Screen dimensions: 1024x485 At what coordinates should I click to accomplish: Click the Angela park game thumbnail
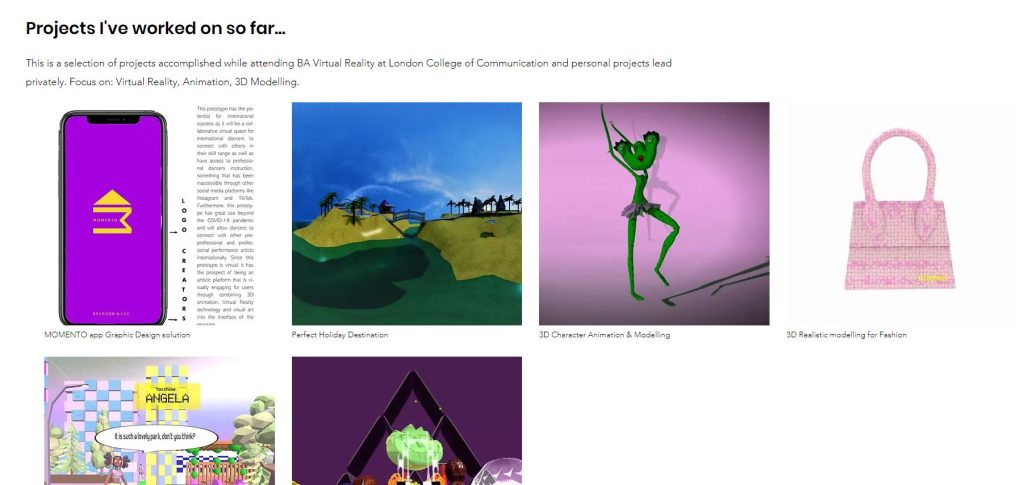point(159,420)
